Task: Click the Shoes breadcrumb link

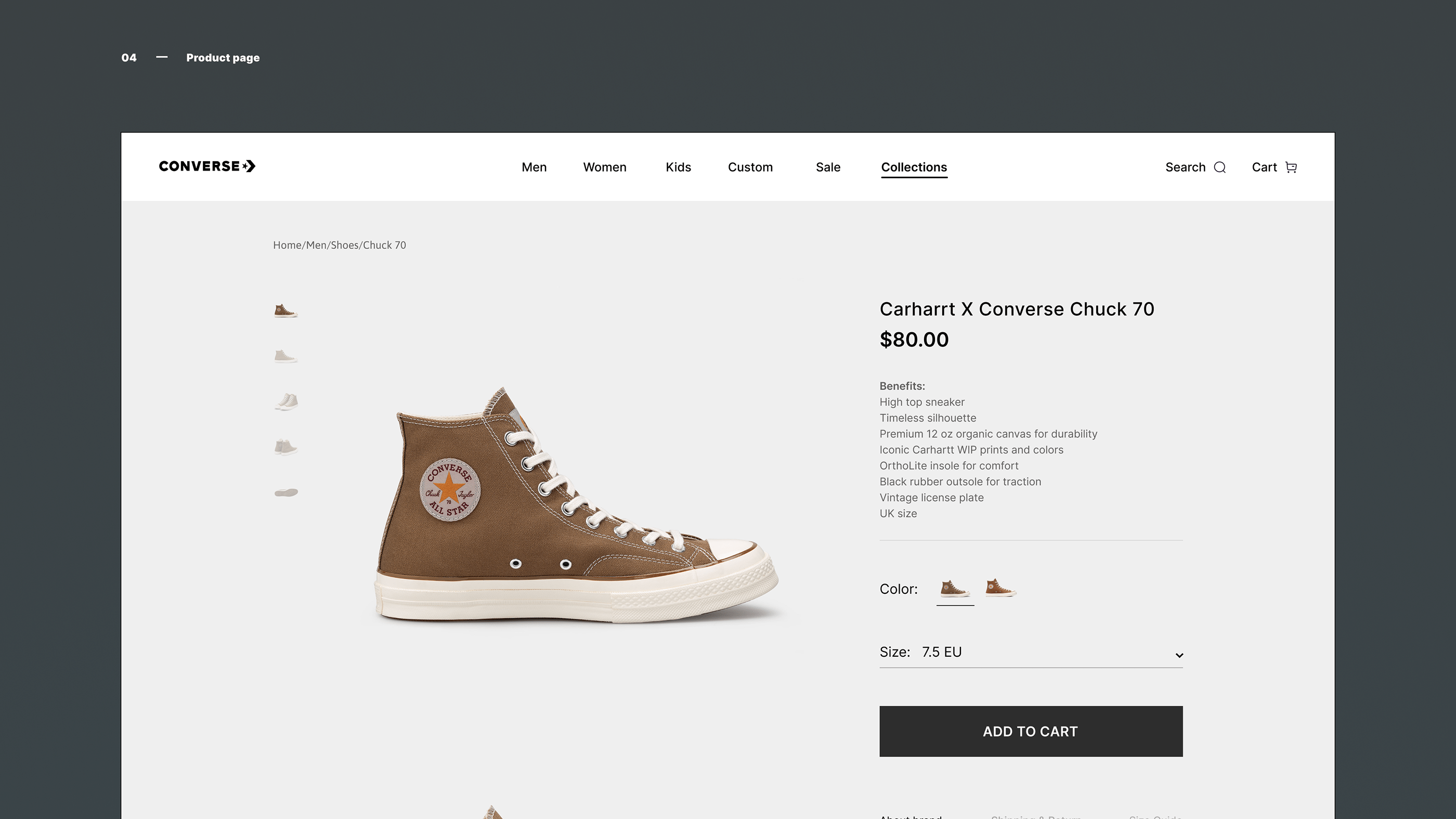Action: tap(344, 245)
